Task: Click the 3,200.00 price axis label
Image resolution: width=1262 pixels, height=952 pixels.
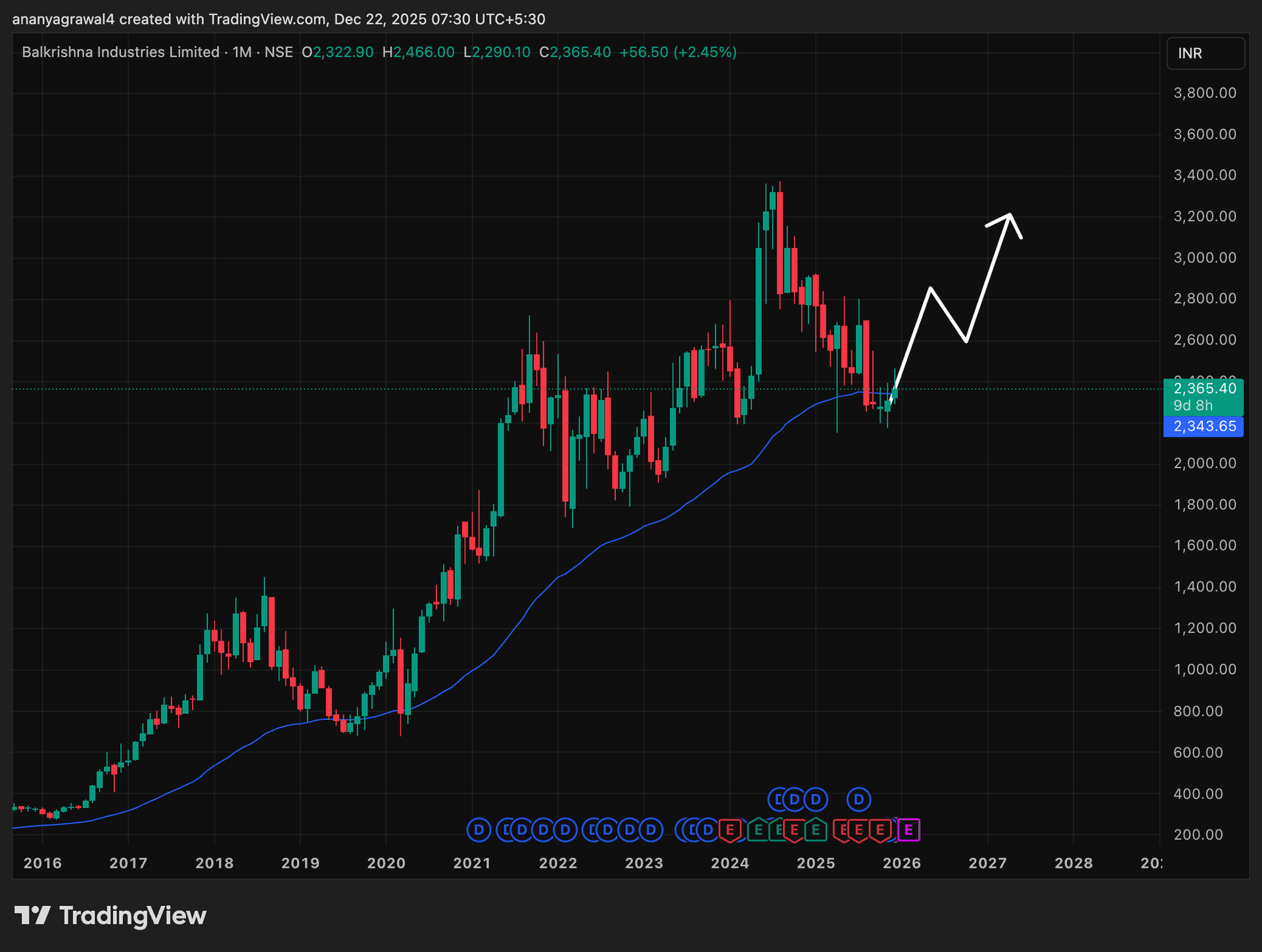Action: click(1205, 216)
